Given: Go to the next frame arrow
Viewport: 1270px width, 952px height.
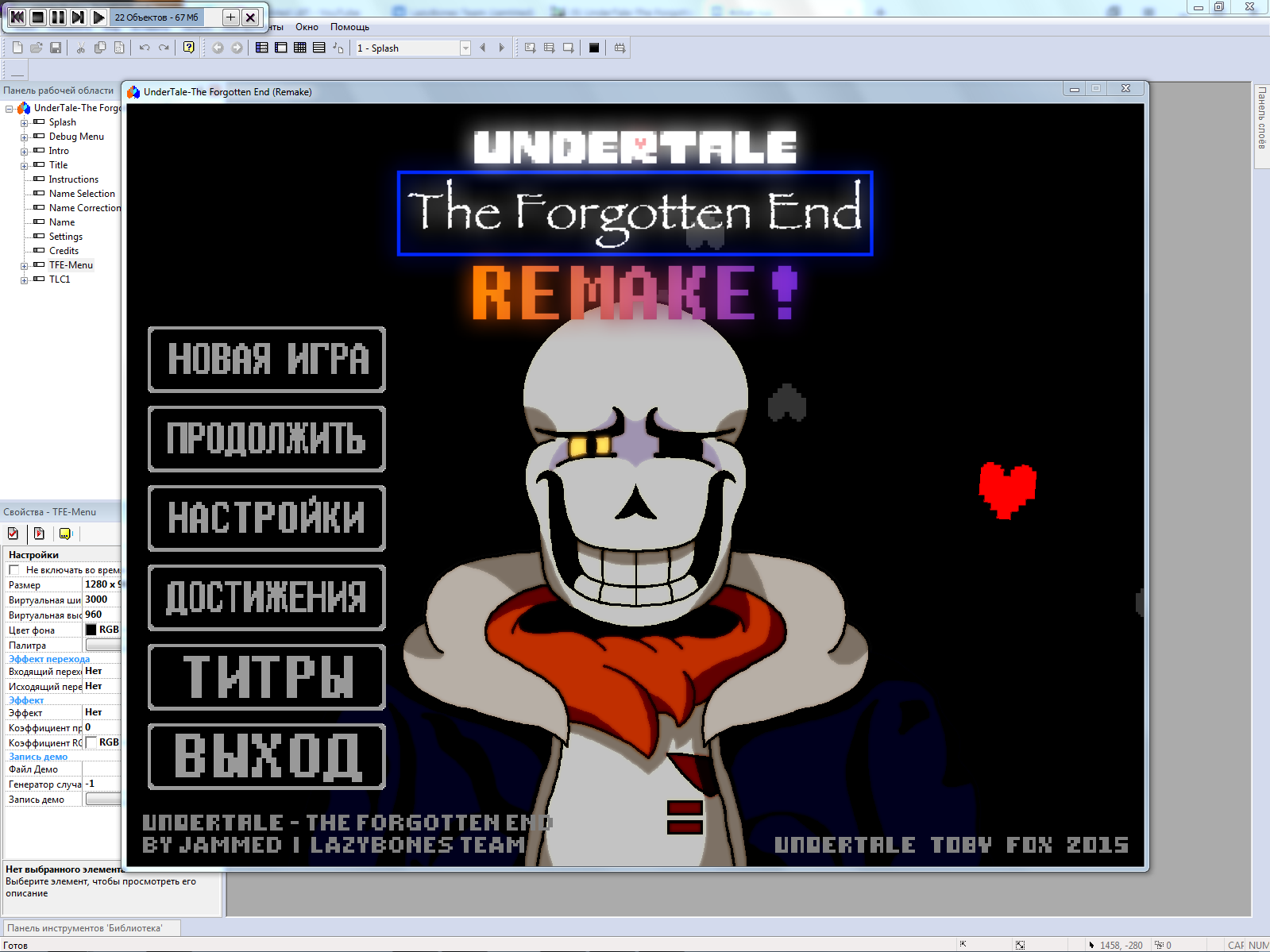Looking at the screenshot, I should pyautogui.click(x=502, y=48).
